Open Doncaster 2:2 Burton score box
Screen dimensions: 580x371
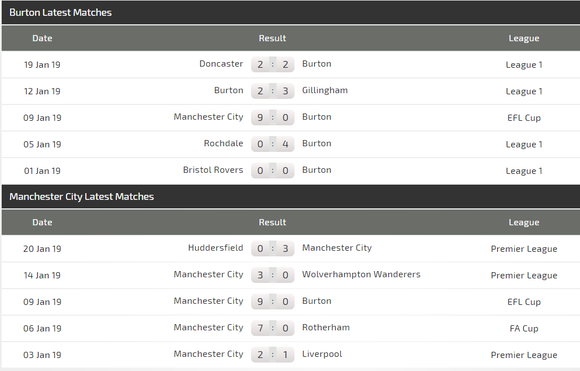tap(273, 64)
